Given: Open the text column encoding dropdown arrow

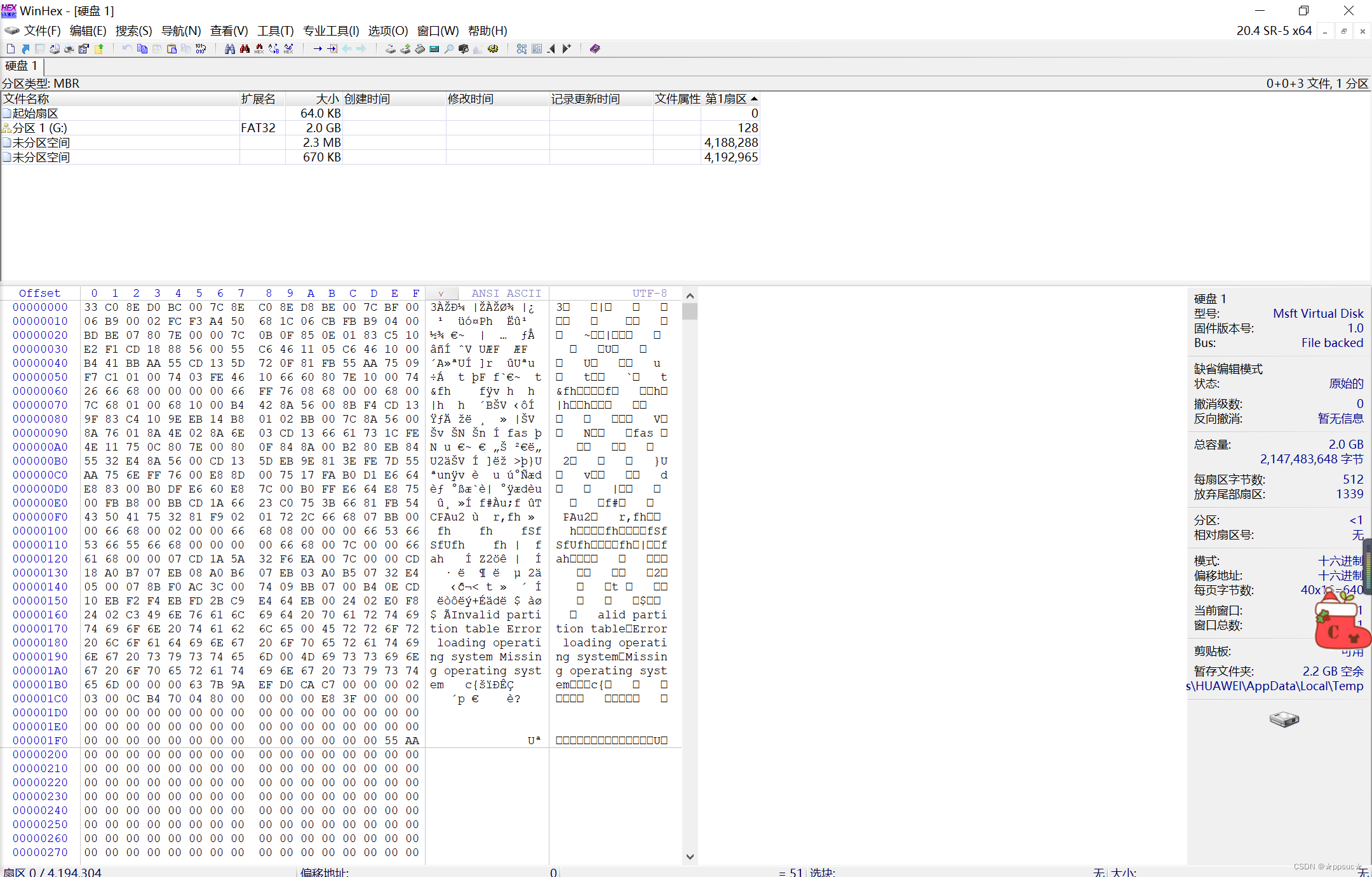Looking at the screenshot, I should click(441, 294).
